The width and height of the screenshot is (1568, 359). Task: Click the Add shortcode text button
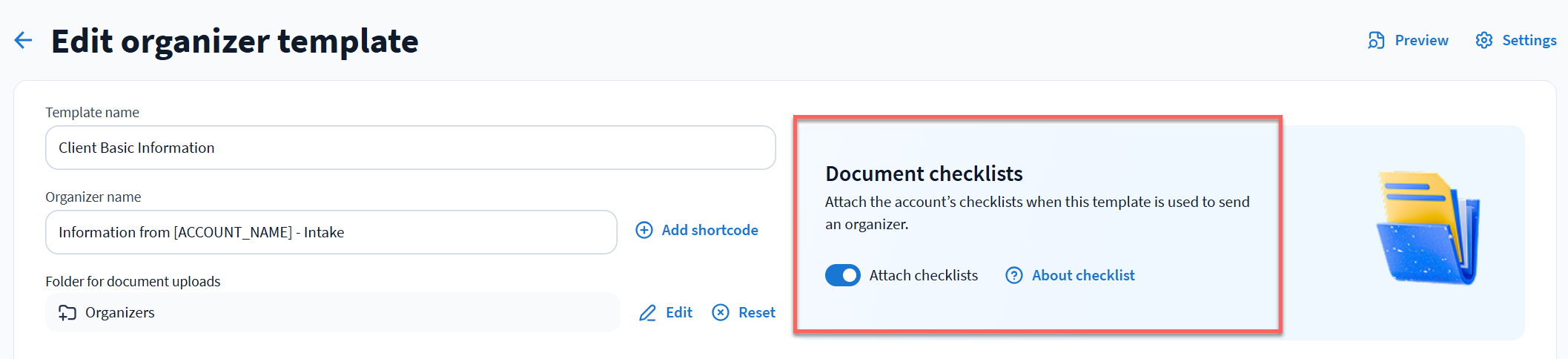709,230
